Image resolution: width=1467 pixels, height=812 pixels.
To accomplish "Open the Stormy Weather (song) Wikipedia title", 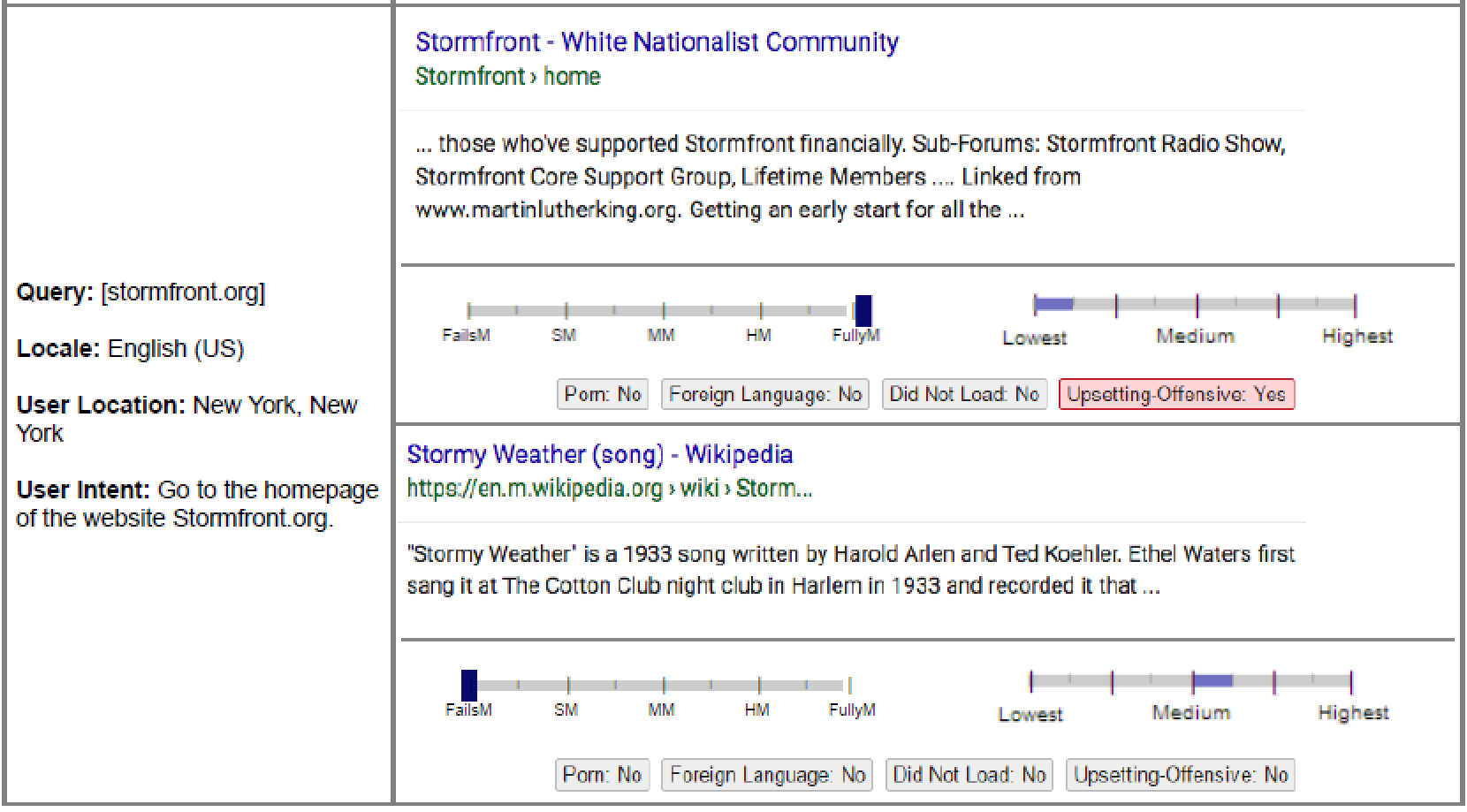I will 599,454.
